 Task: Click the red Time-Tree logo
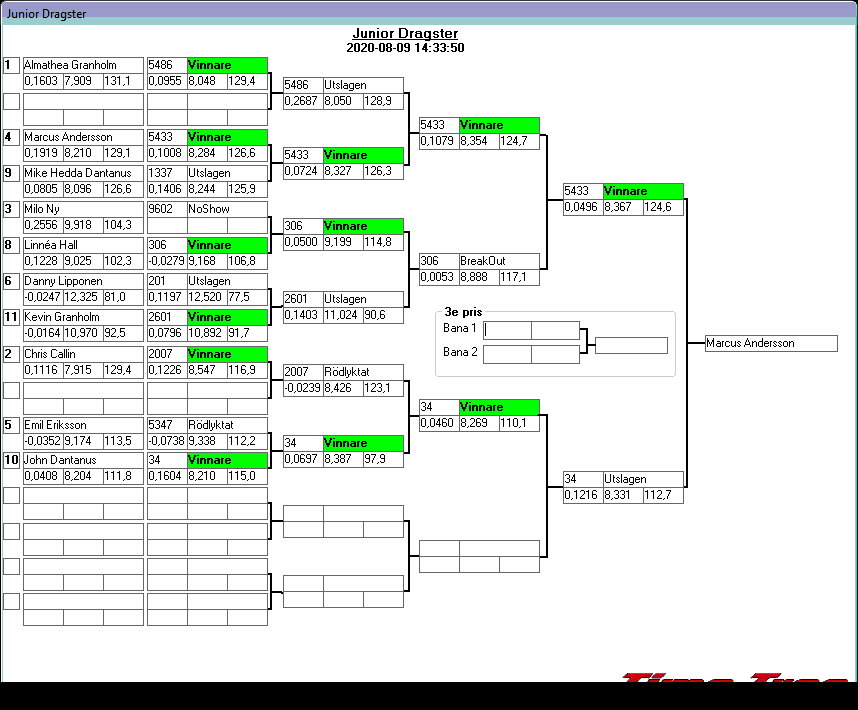click(x=735, y=679)
